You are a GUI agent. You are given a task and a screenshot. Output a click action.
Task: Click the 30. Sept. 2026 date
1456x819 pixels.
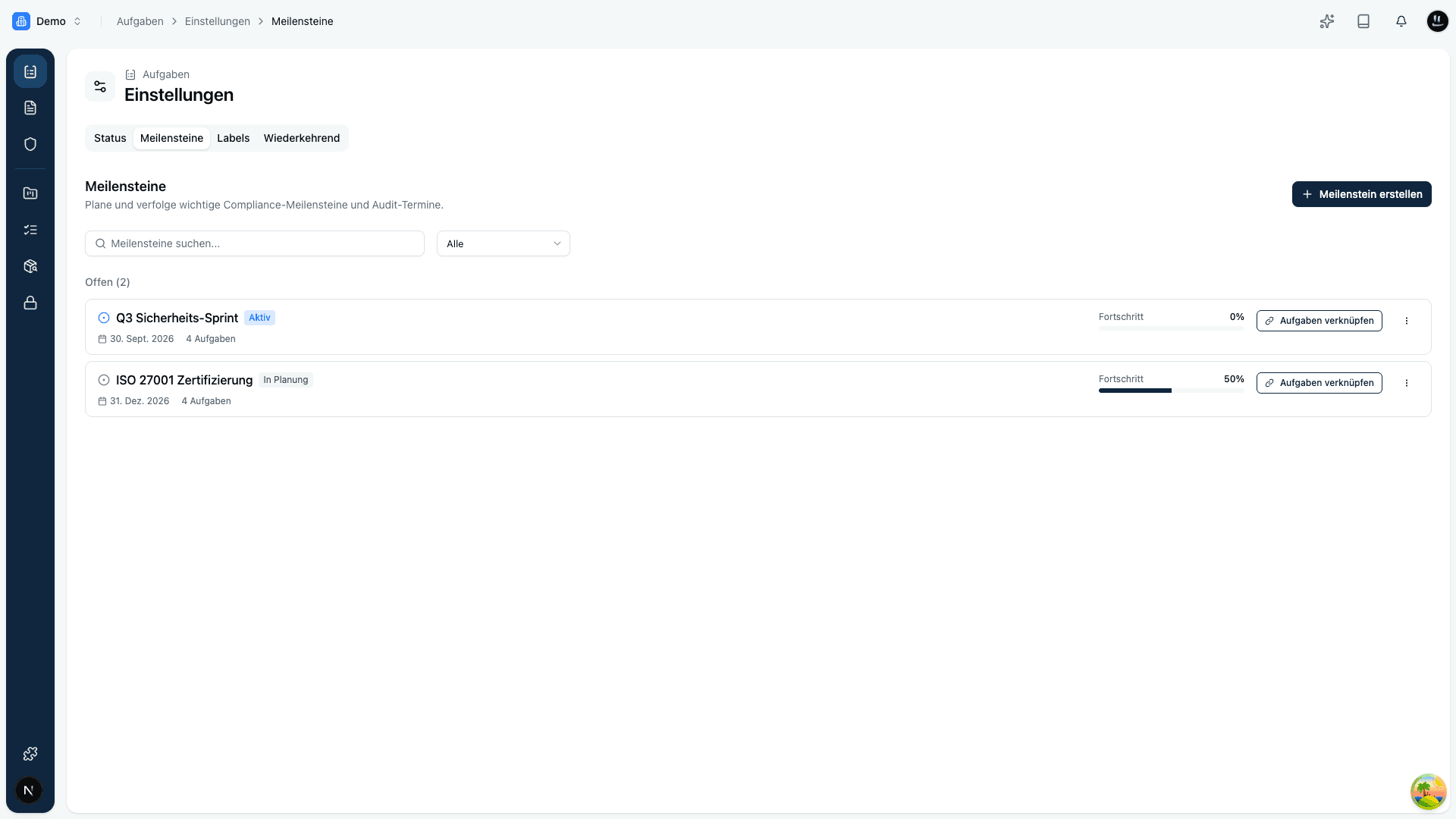point(142,339)
